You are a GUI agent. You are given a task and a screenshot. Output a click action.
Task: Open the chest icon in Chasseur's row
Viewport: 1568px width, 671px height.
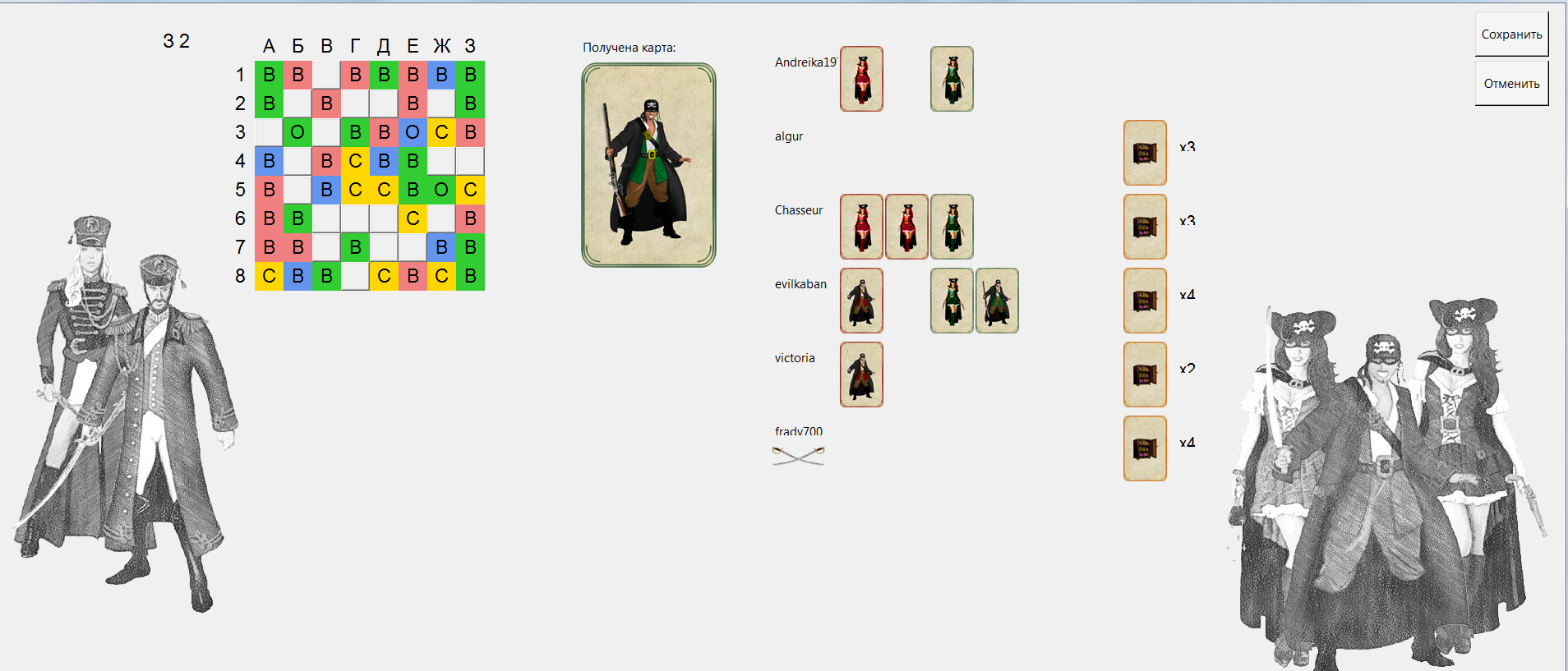point(1145,227)
